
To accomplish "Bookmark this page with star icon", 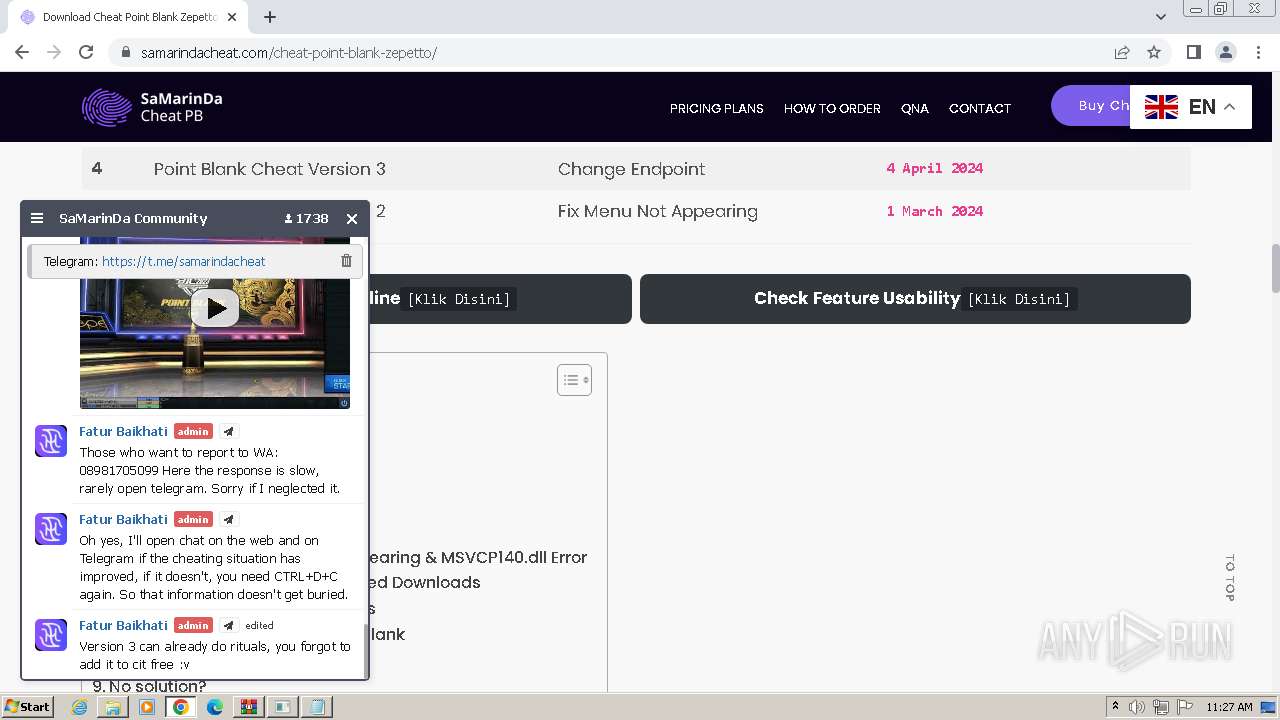I will pyautogui.click(x=1154, y=52).
